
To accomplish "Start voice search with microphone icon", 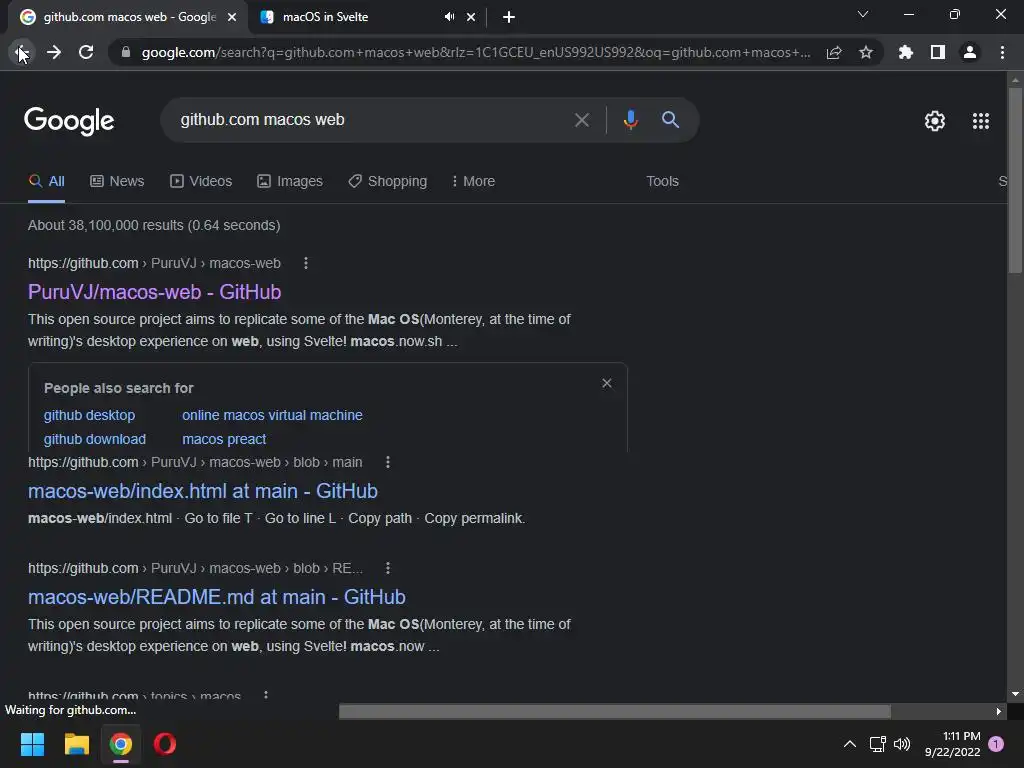I will [630, 120].
